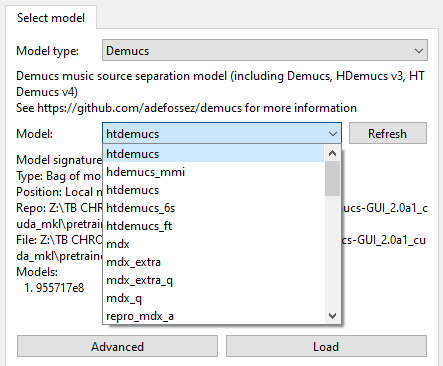The image size is (443, 366).
Task: Pick mdx_q from the list
Action: tap(213, 298)
